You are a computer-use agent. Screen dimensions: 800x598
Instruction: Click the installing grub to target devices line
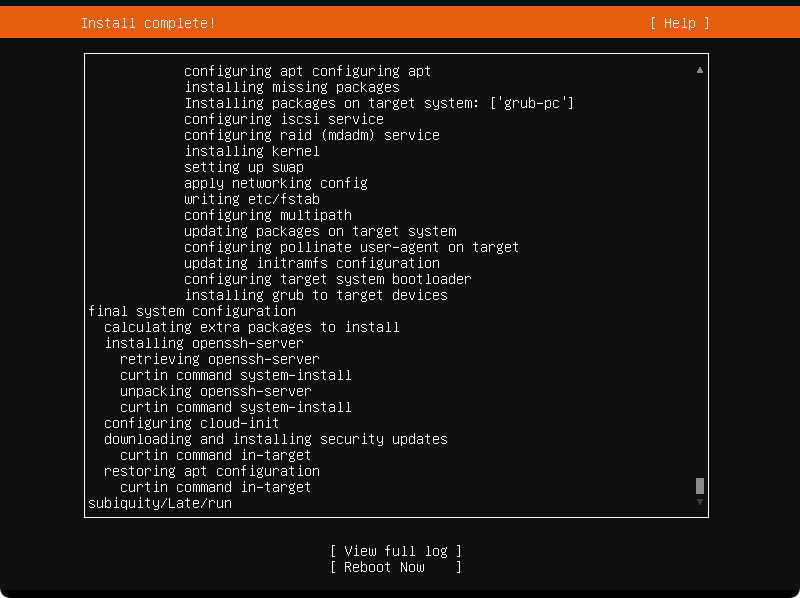[316, 295]
